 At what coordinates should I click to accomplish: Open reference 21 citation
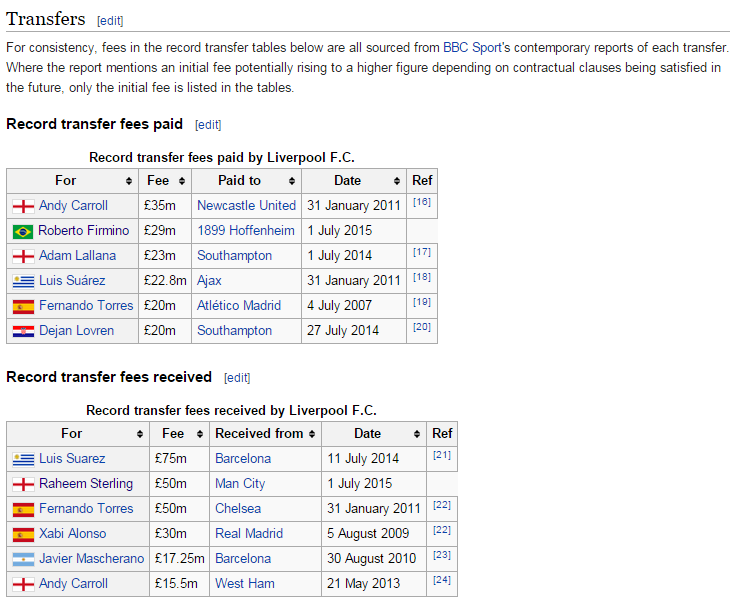click(x=442, y=455)
